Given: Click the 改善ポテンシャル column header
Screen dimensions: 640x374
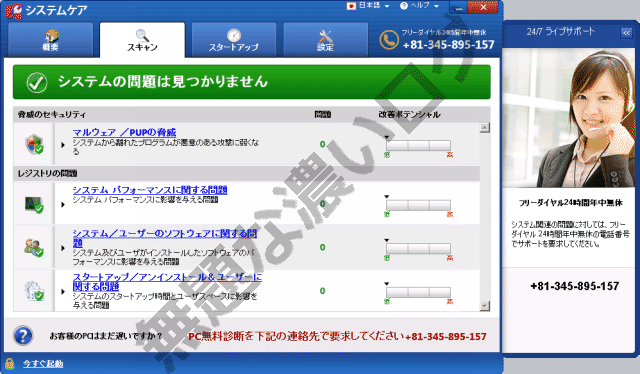Looking at the screenshot, I should pos(409,115).
